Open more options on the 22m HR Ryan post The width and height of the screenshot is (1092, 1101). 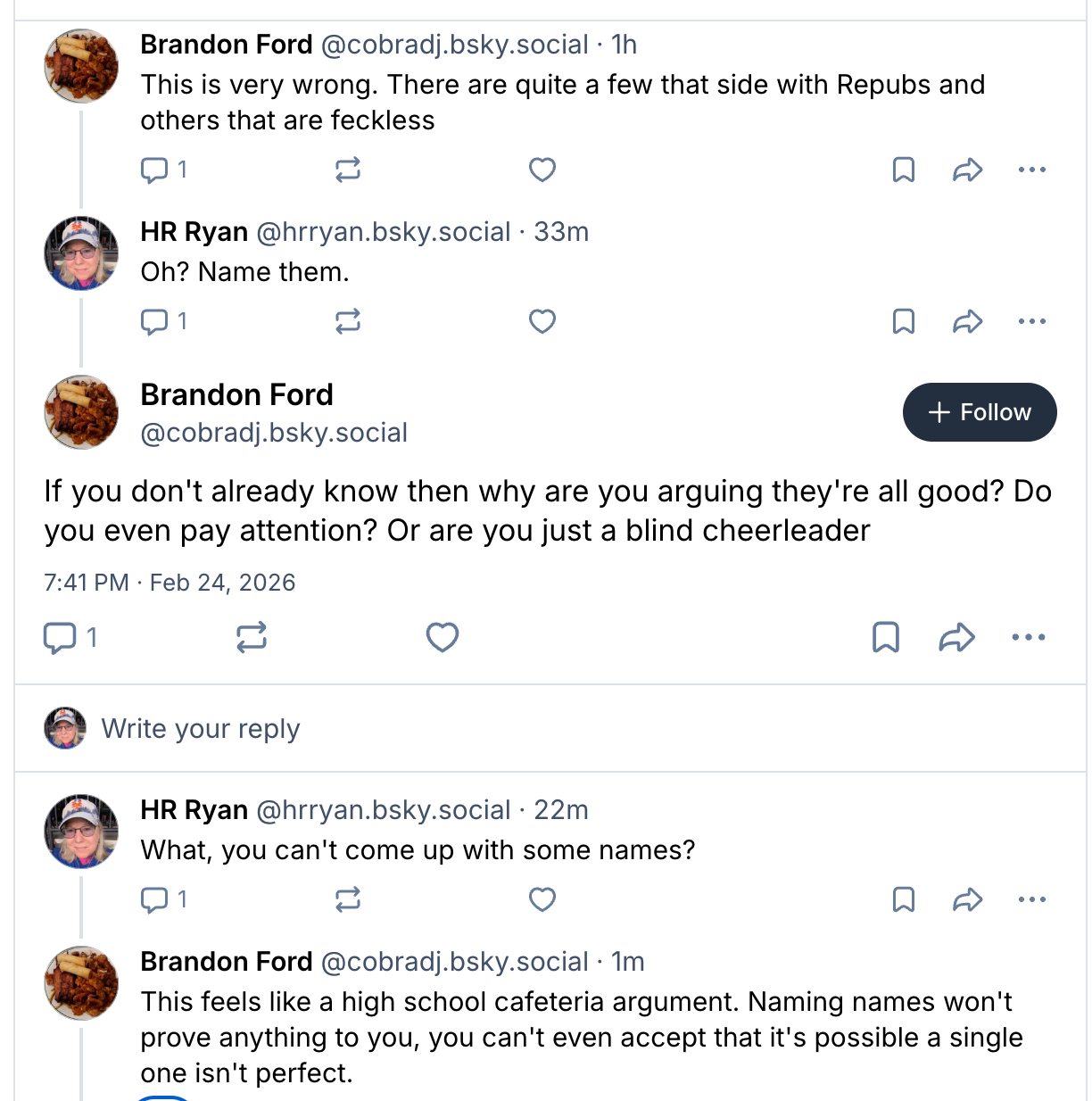click(1031, 899)
